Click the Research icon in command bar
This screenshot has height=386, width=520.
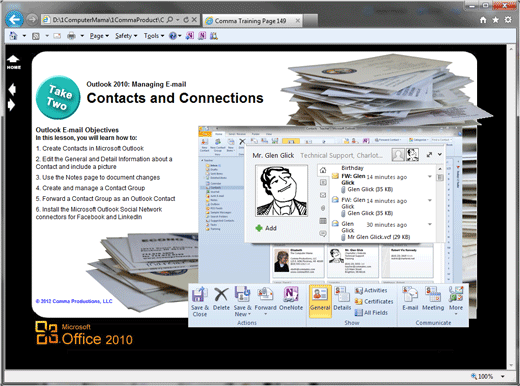click(x=214, y=36)
